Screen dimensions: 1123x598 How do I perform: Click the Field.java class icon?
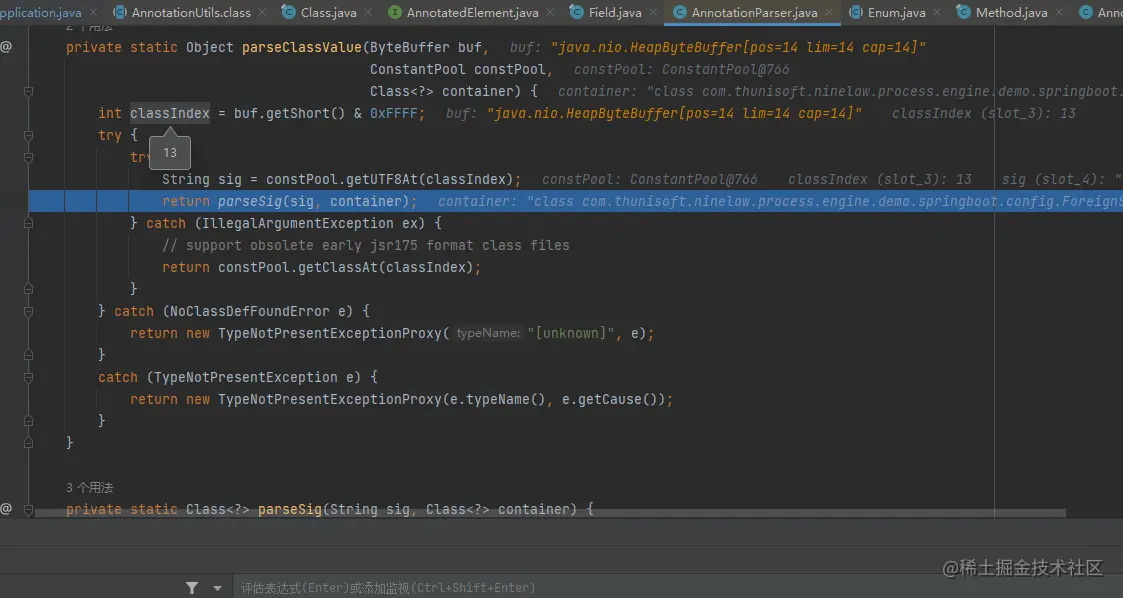(576, 12)
